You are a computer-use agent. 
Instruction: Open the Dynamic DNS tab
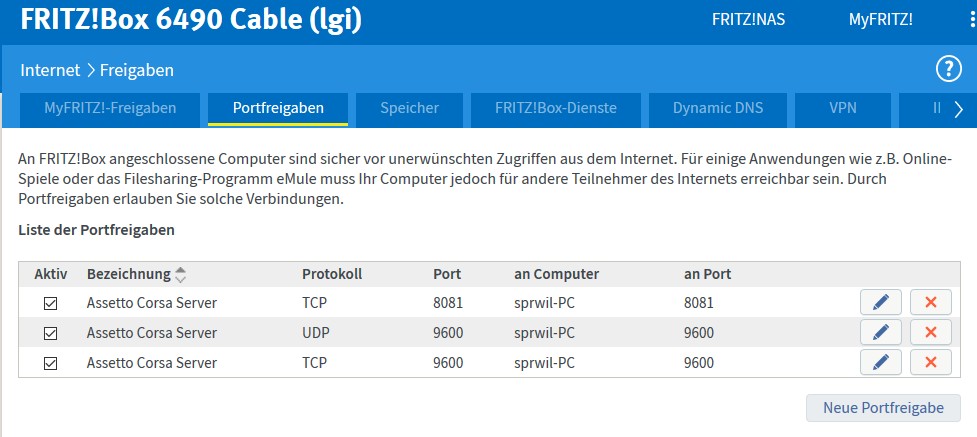tap(715, 108)
